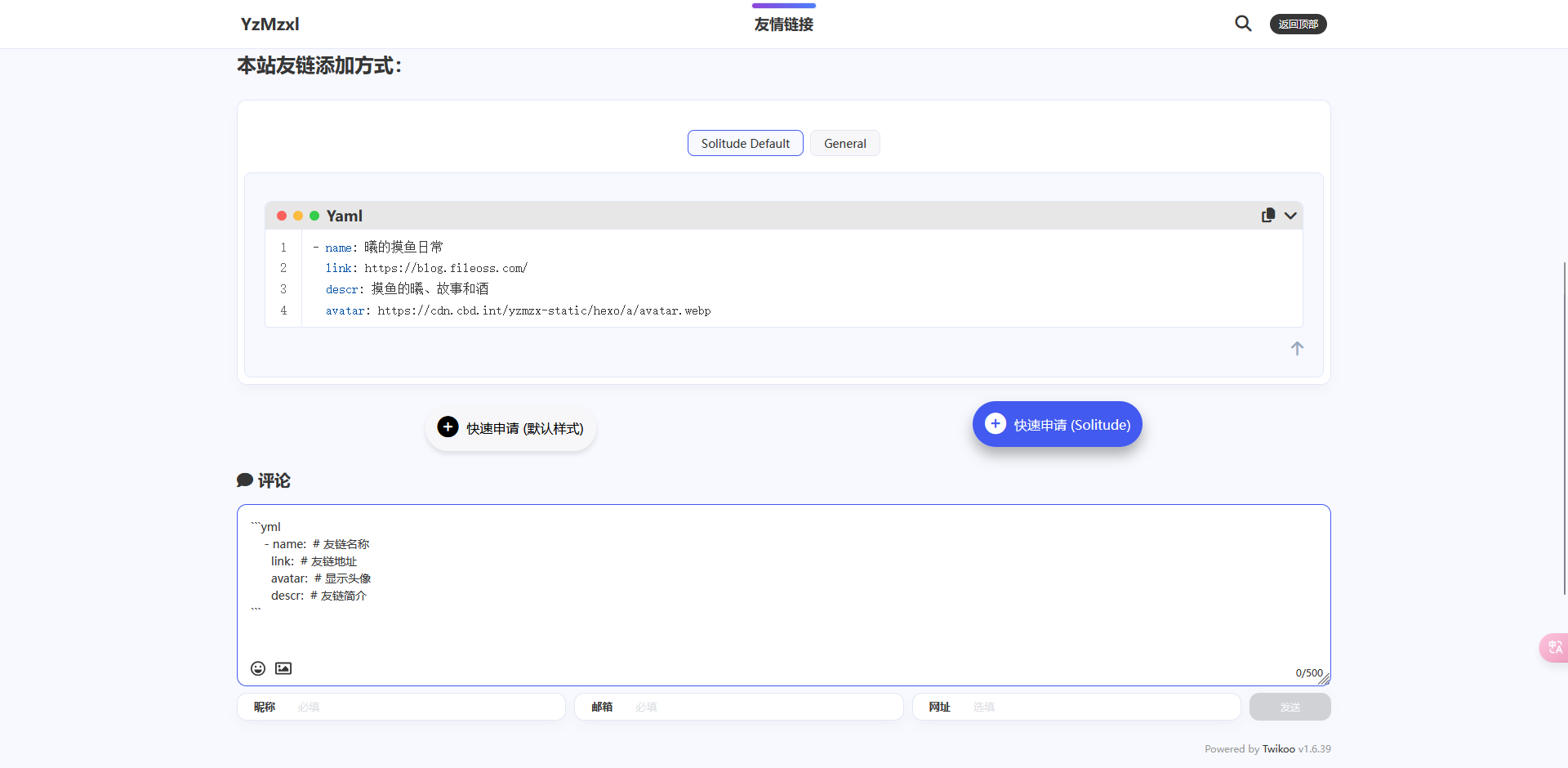Click the 0/500 character counter

coord(1308,673)
